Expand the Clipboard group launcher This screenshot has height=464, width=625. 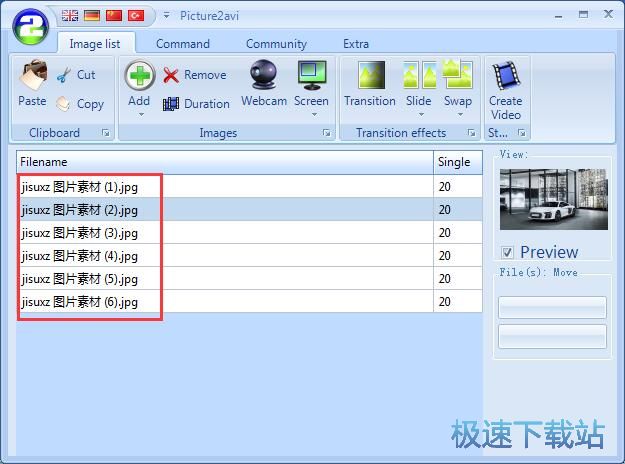(105, 133)
